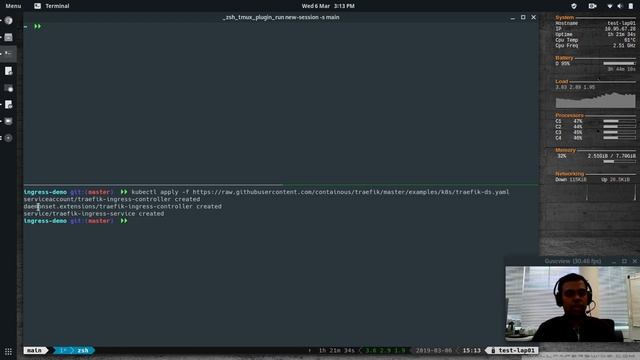Image resolution: width=640 pixels, height=360 pixels.
Task: Click the load averages in tmux status bar
Action: point(385,350)
